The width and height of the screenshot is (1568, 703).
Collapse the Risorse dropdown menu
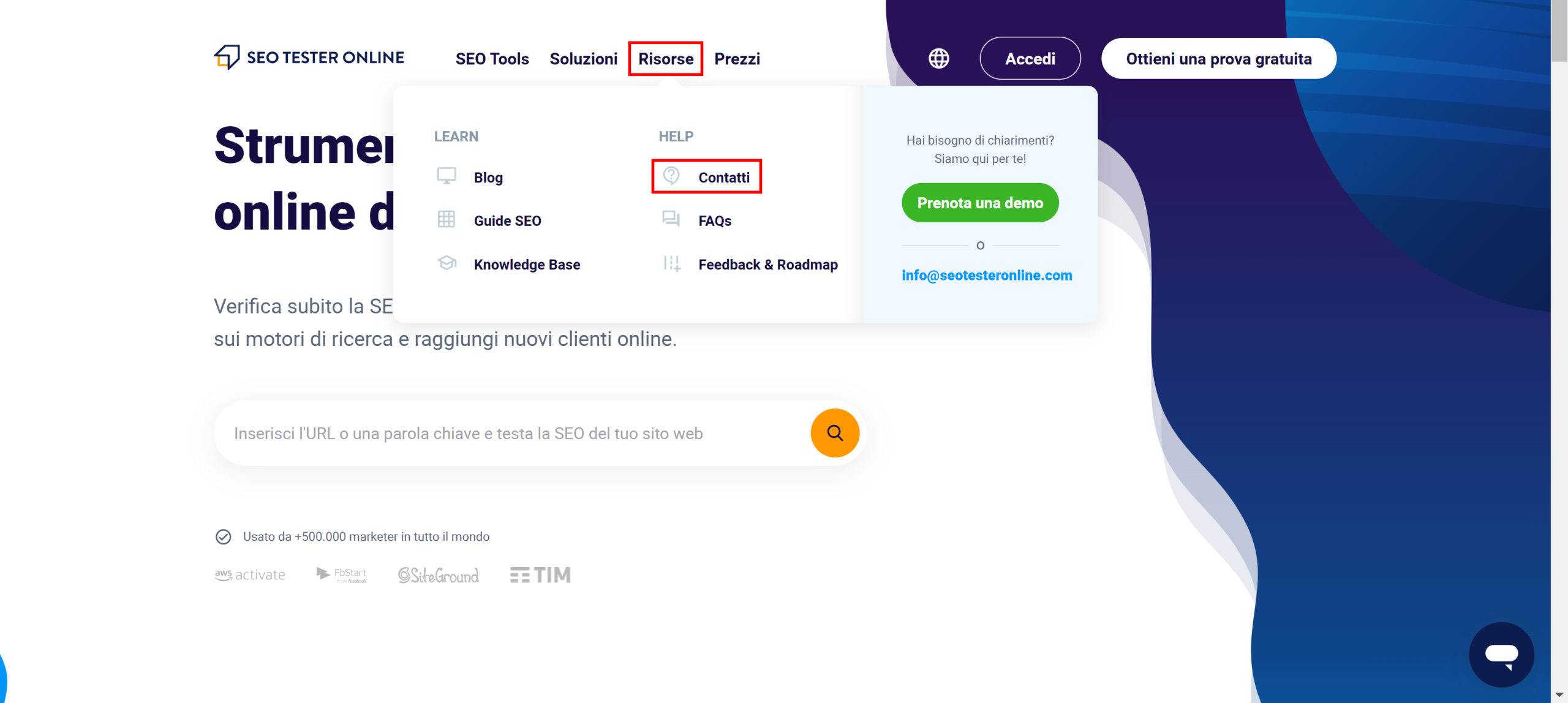[x=665, y=59]
